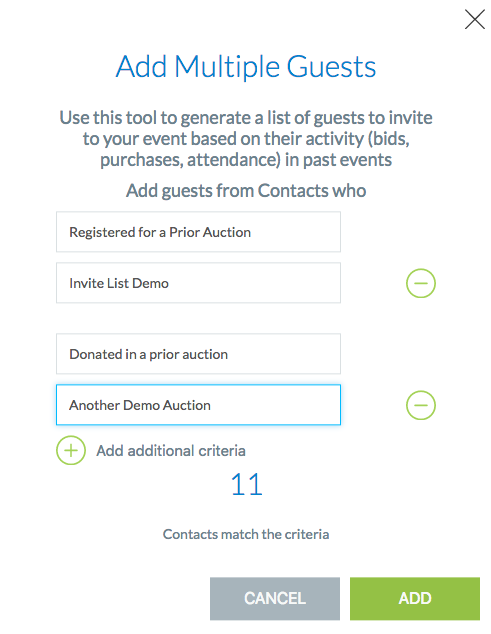Click the green plus circle icon
The width and height of the screenshot is (491, 634).
[x=71, y=450]
